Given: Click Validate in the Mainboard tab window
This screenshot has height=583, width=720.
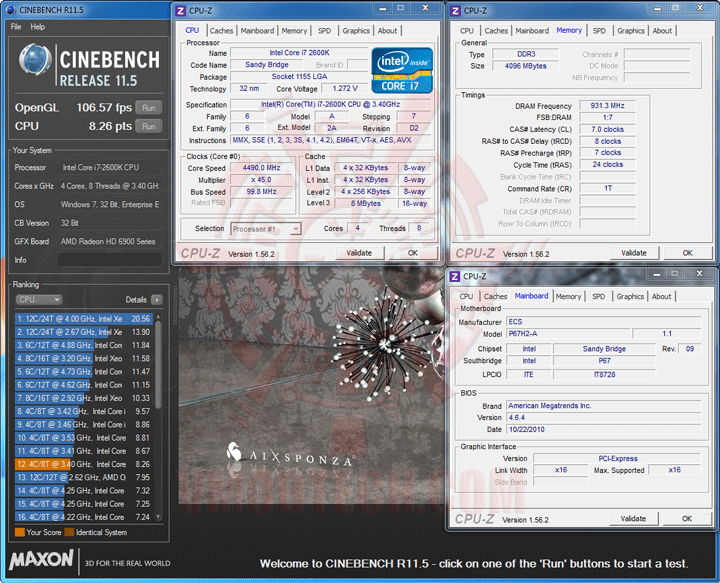Looking at the screenshot, I should pos(633,519).
